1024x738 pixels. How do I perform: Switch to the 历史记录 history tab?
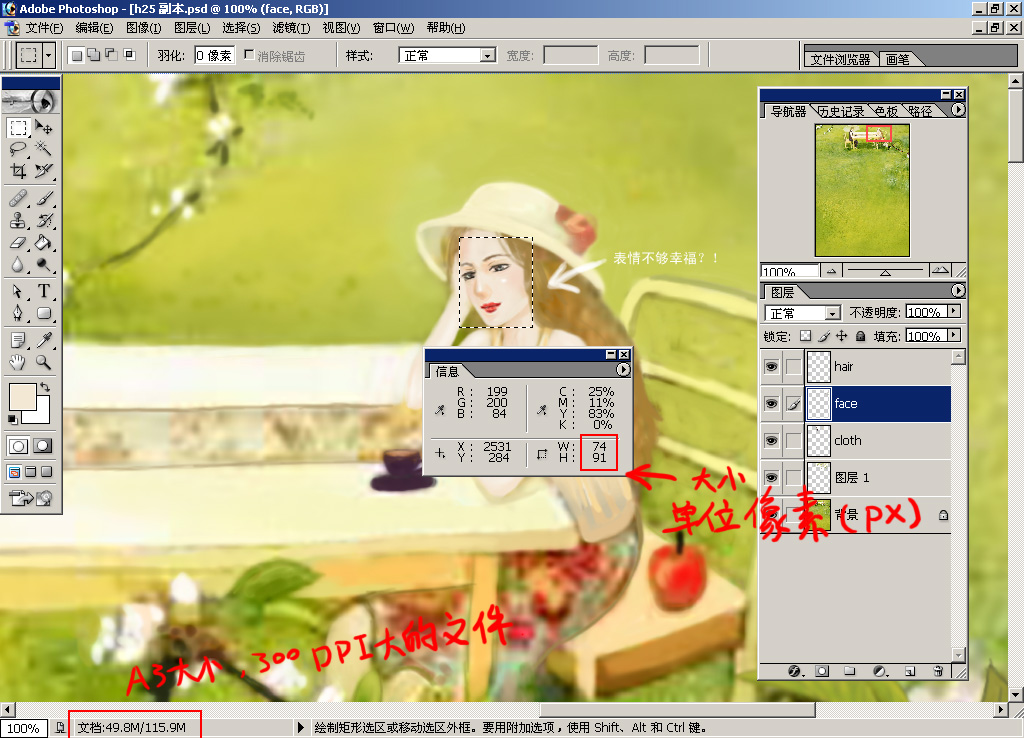[841, 111]
